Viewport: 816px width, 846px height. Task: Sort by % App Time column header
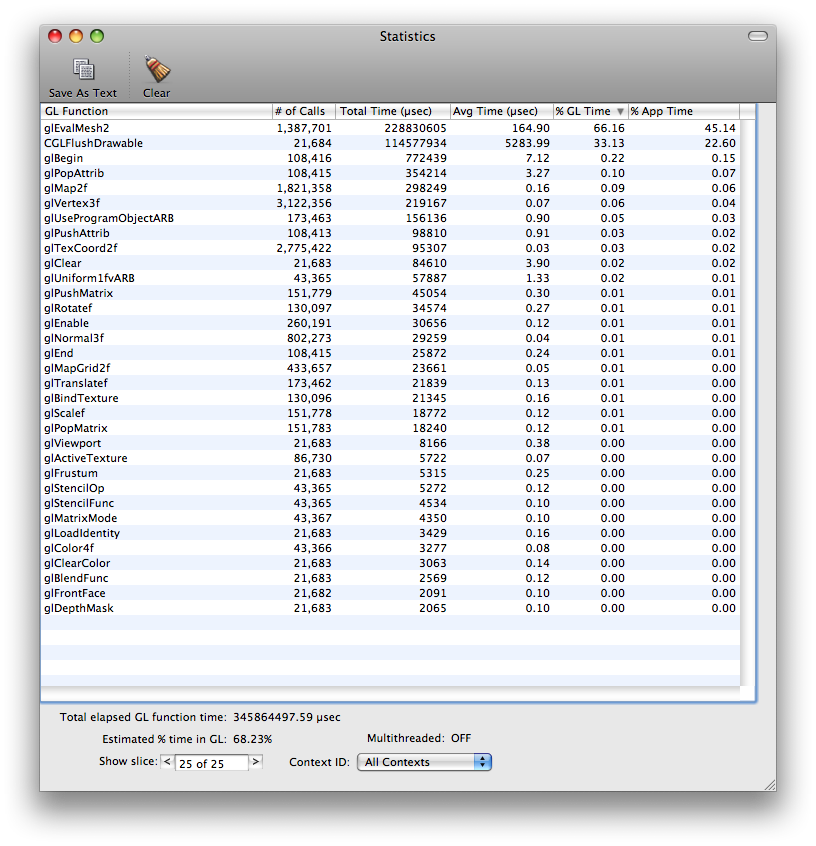pos(684,111)
